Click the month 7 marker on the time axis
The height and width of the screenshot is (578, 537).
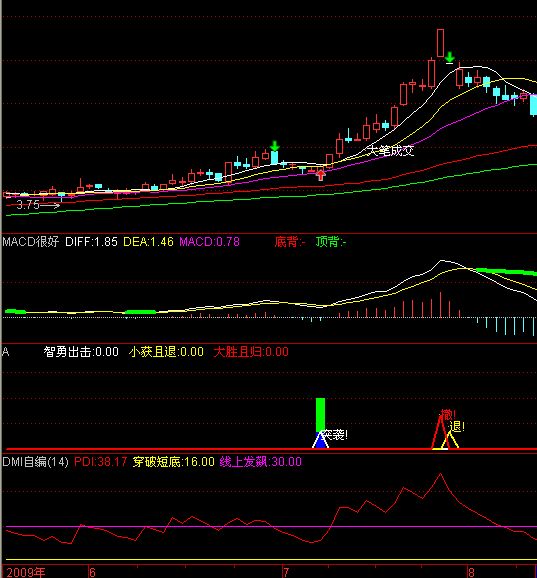(286, 572)
